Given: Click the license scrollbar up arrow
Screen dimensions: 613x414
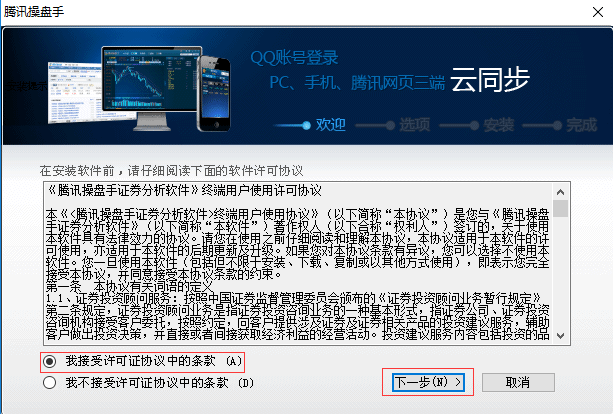Looking at the screenshot, I should (x=560, y=192).
